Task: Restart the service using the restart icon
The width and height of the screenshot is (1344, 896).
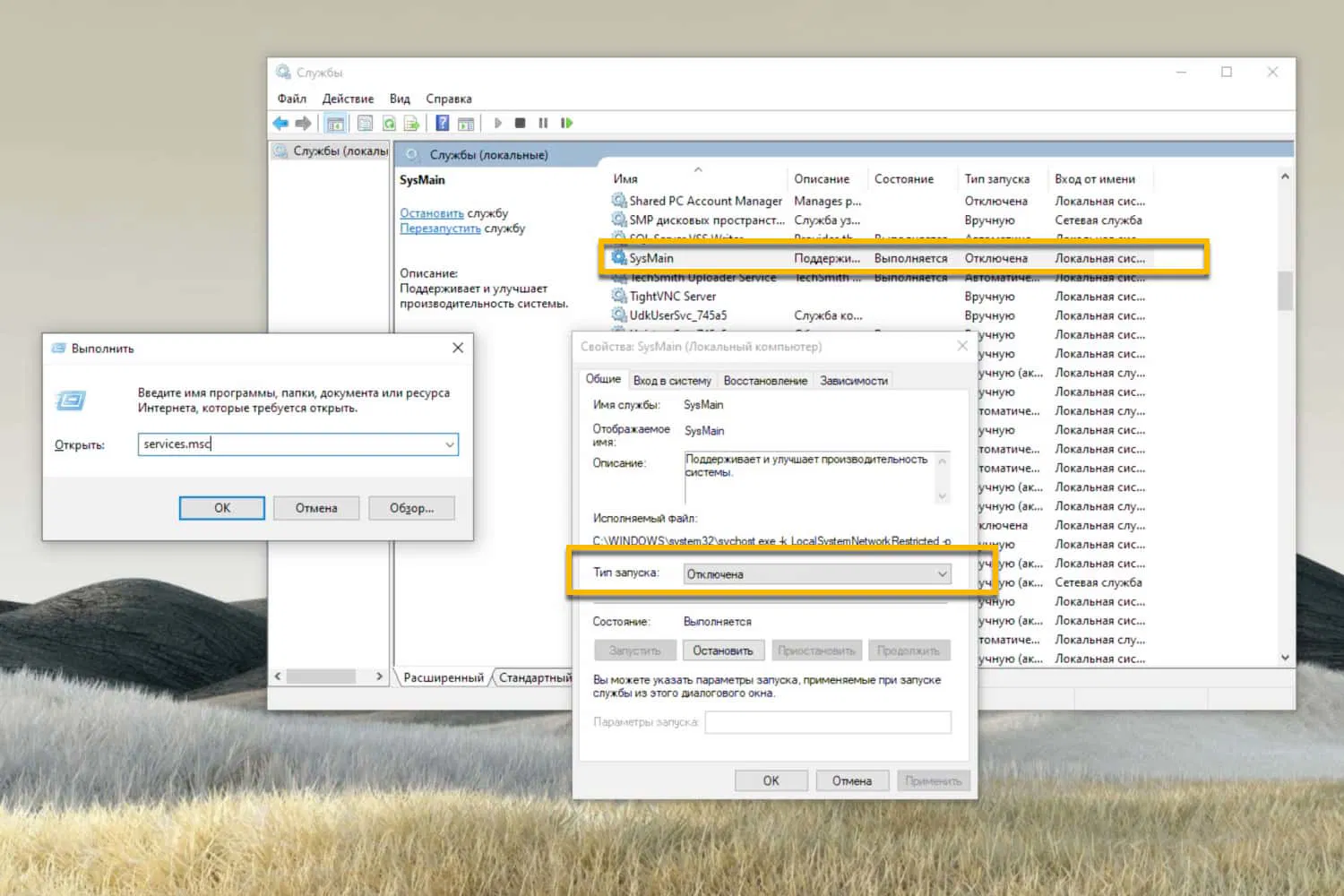Action: click(567, 123)
